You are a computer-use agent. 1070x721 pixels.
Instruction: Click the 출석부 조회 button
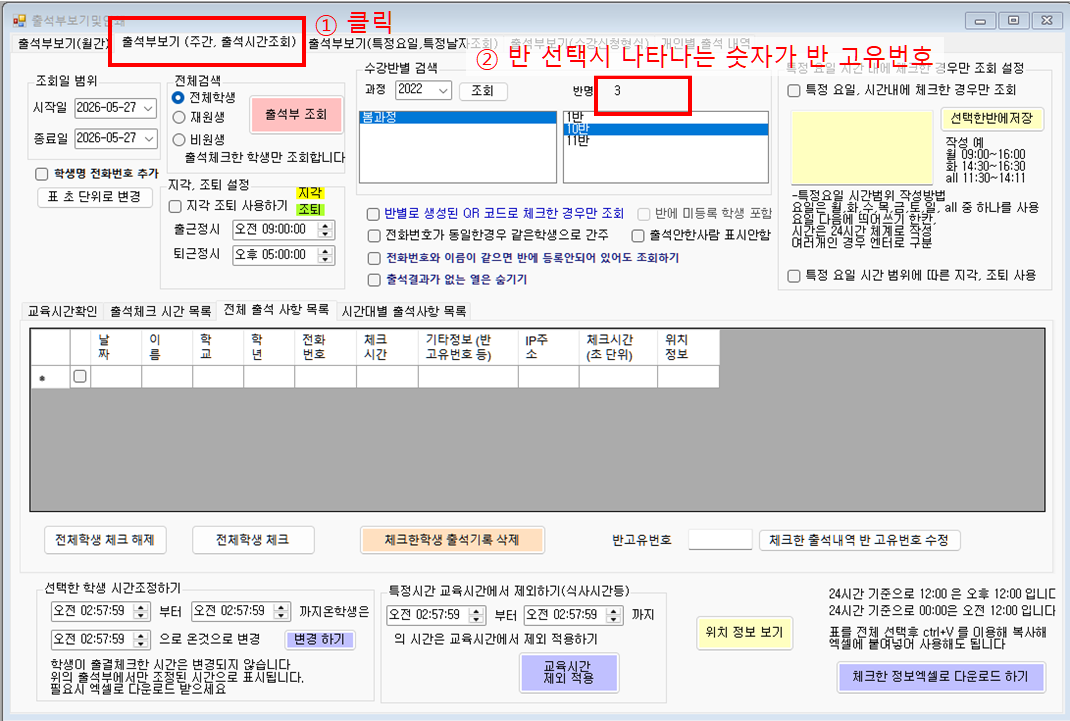tap(296, 114)
